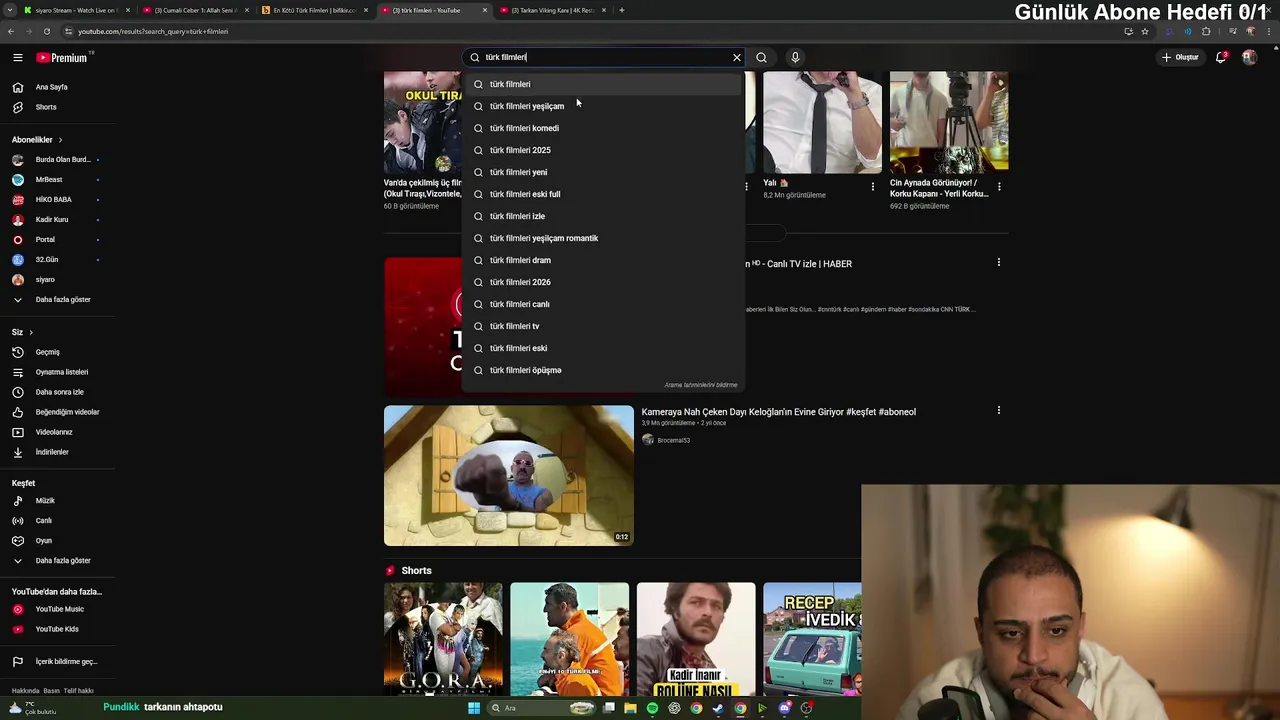
Task: Open the notifications bell
Action: click(1221, 58)
